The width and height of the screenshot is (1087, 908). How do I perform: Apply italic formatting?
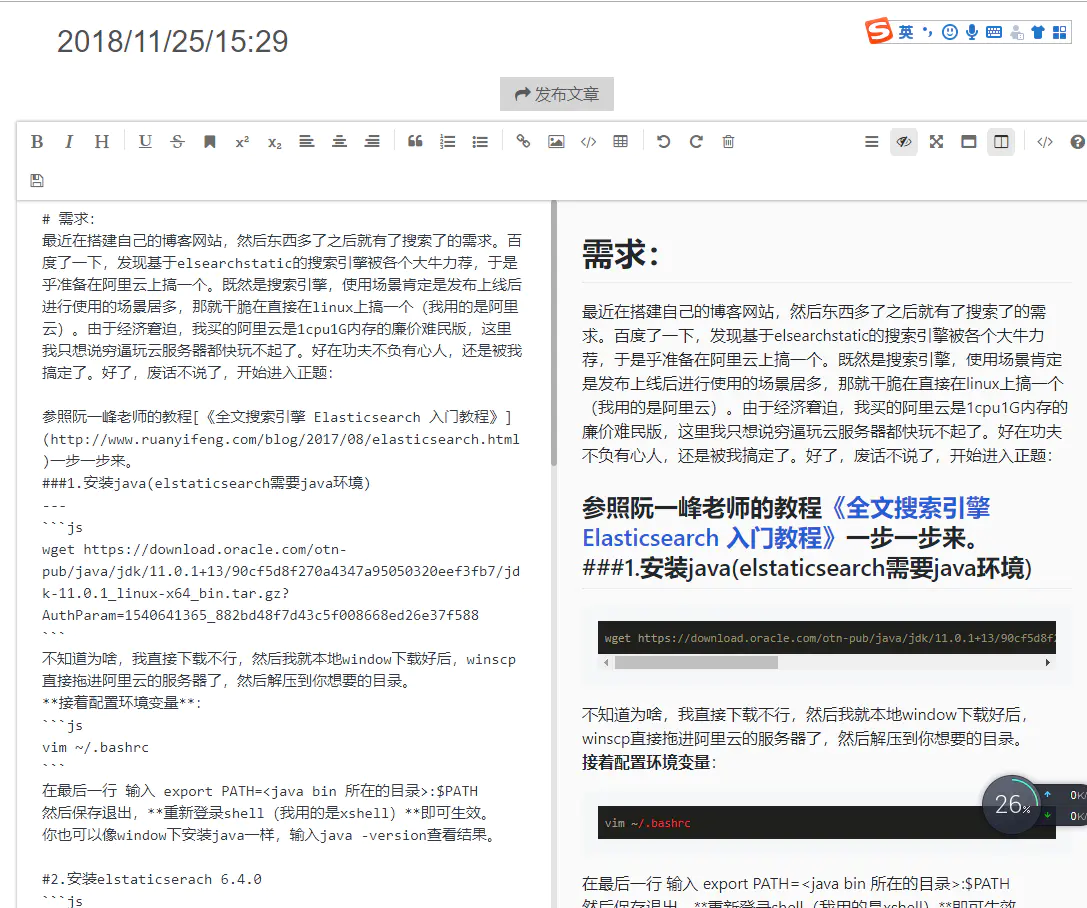pyautogui.click(x=69, y=142)
